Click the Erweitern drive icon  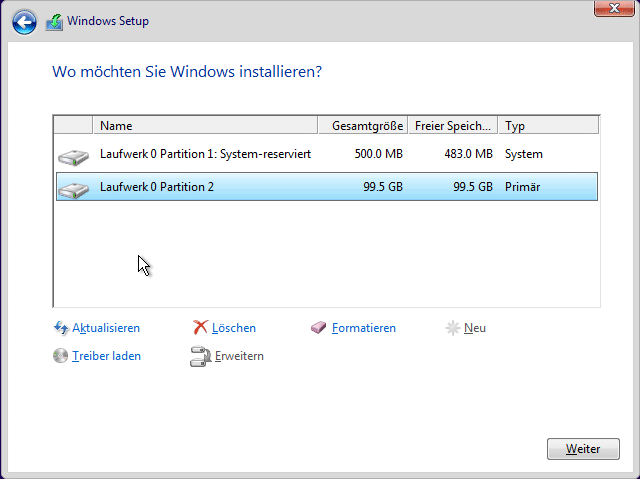pos(200,356)
